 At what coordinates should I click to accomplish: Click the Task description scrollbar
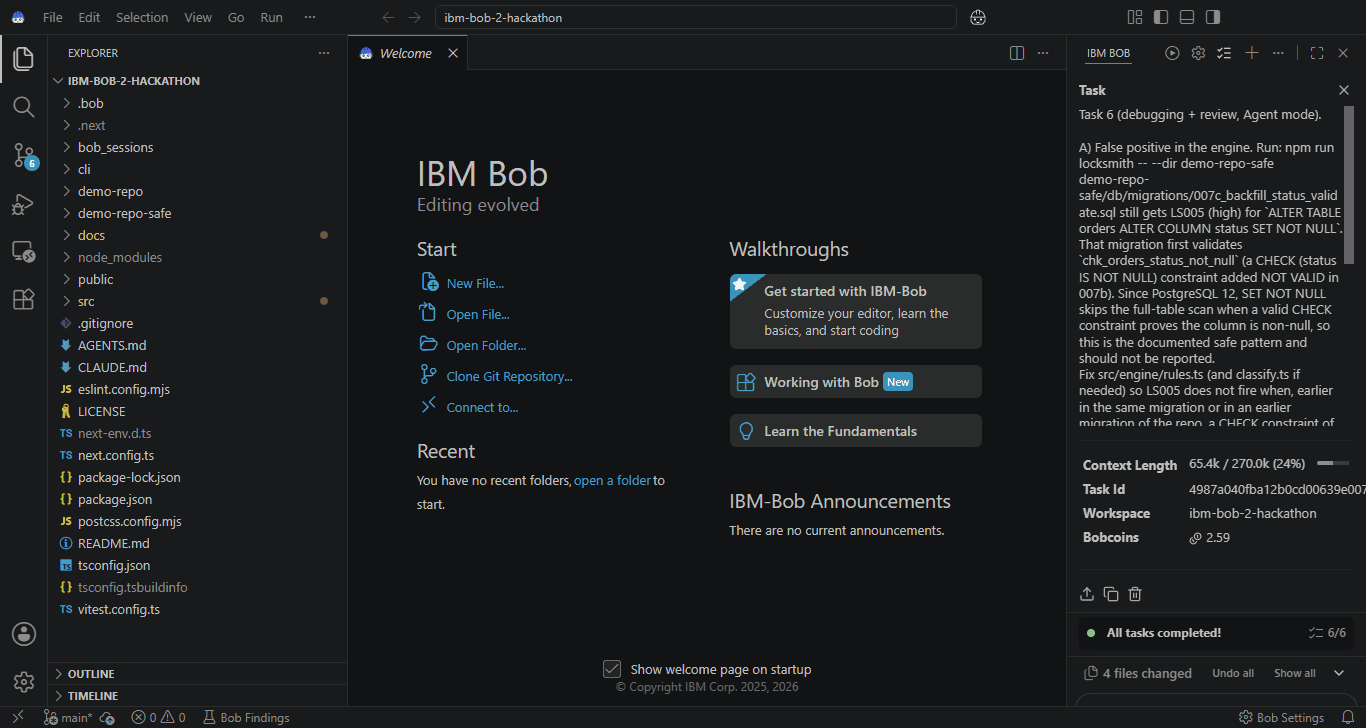point(1349,185)
